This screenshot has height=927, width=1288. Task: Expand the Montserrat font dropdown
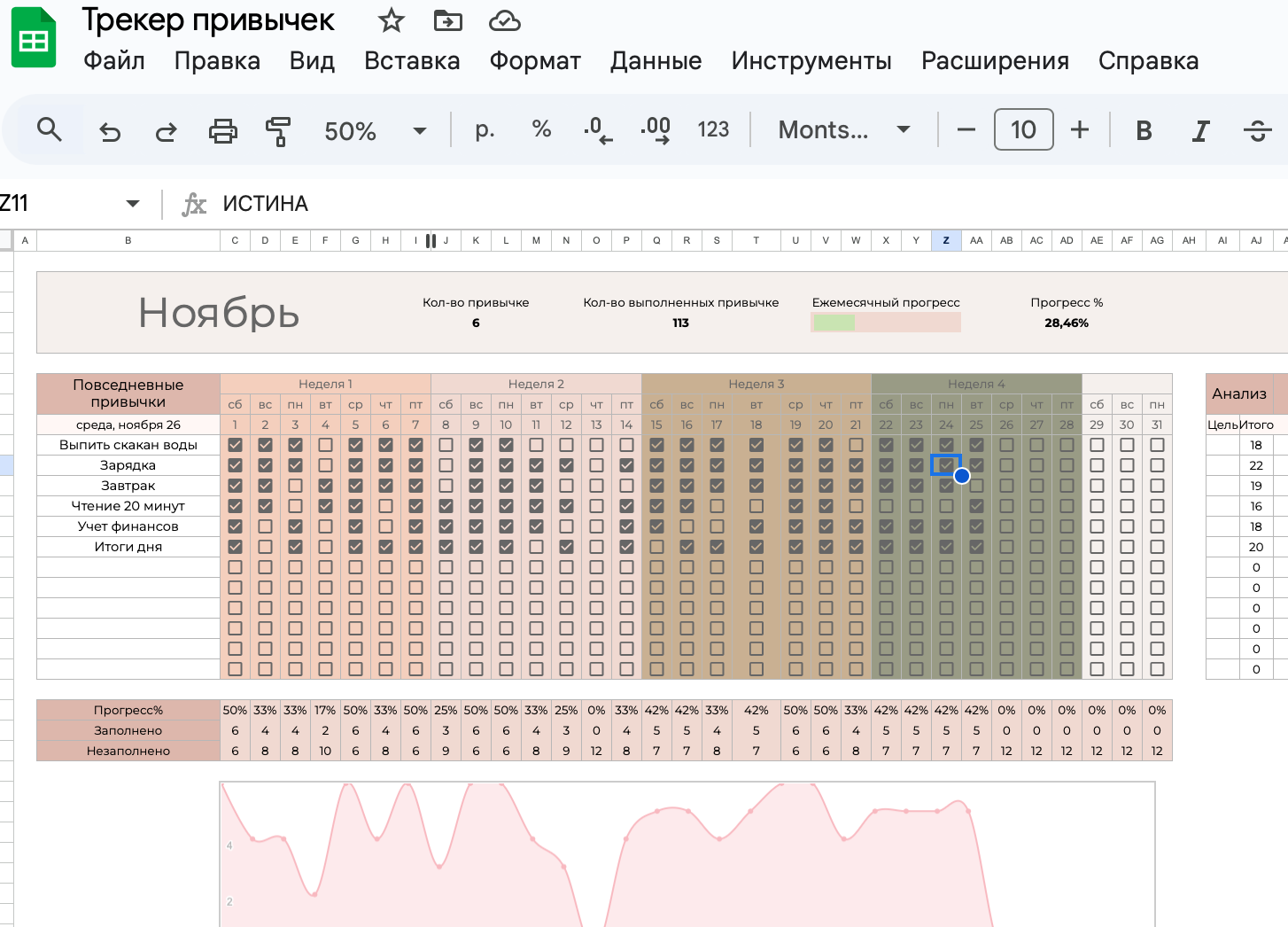tap(903, 130)
